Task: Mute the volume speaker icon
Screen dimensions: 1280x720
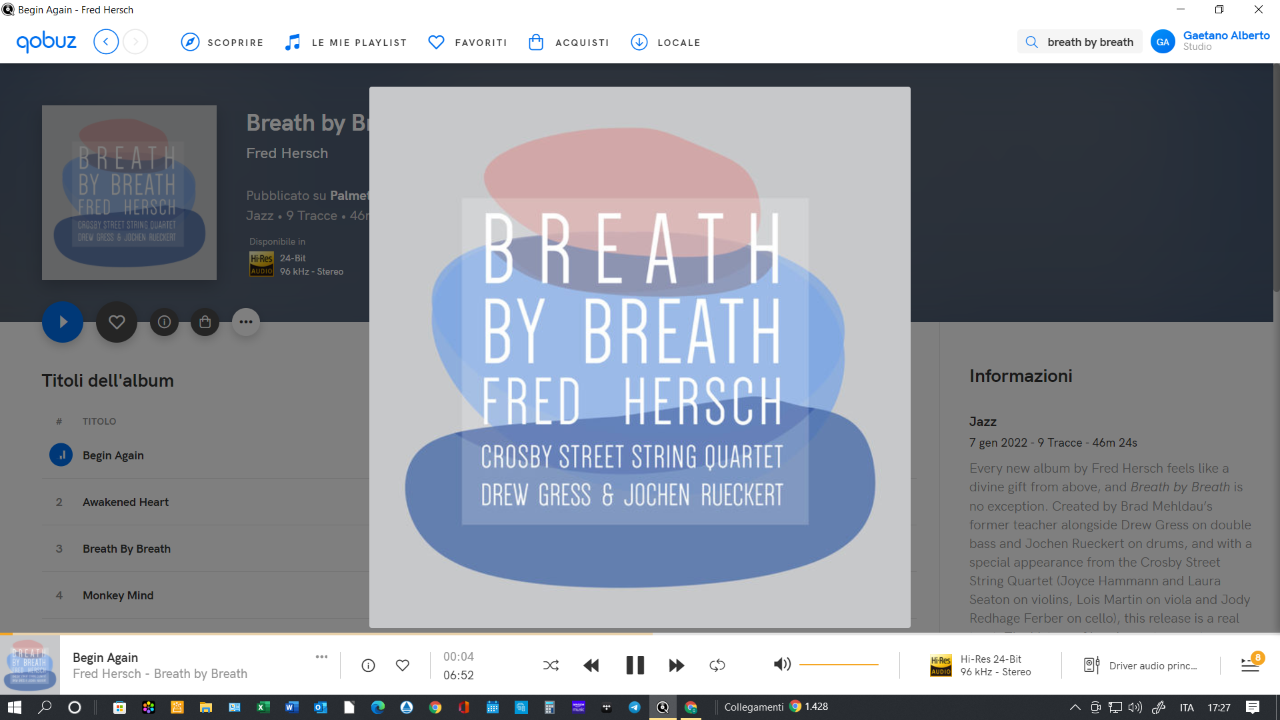Action: pos(782,664)
